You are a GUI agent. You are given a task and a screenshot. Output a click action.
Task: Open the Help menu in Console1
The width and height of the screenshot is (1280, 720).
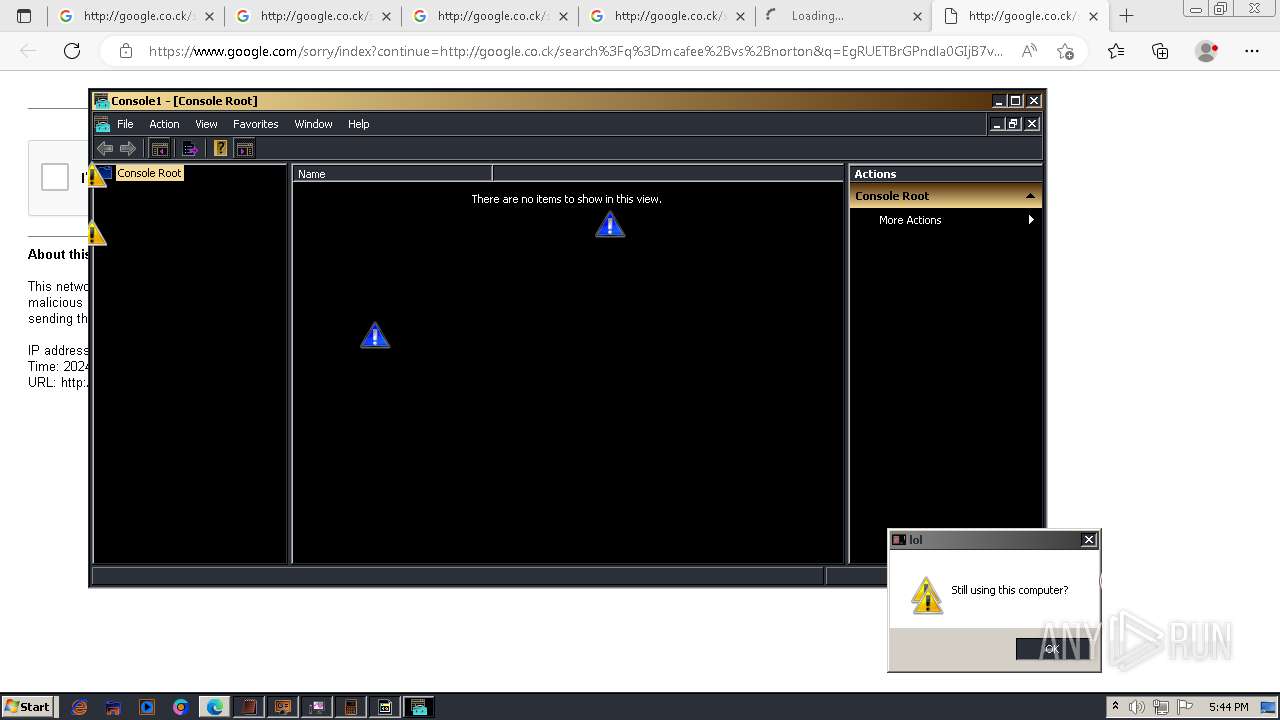[x=359, y=124]
